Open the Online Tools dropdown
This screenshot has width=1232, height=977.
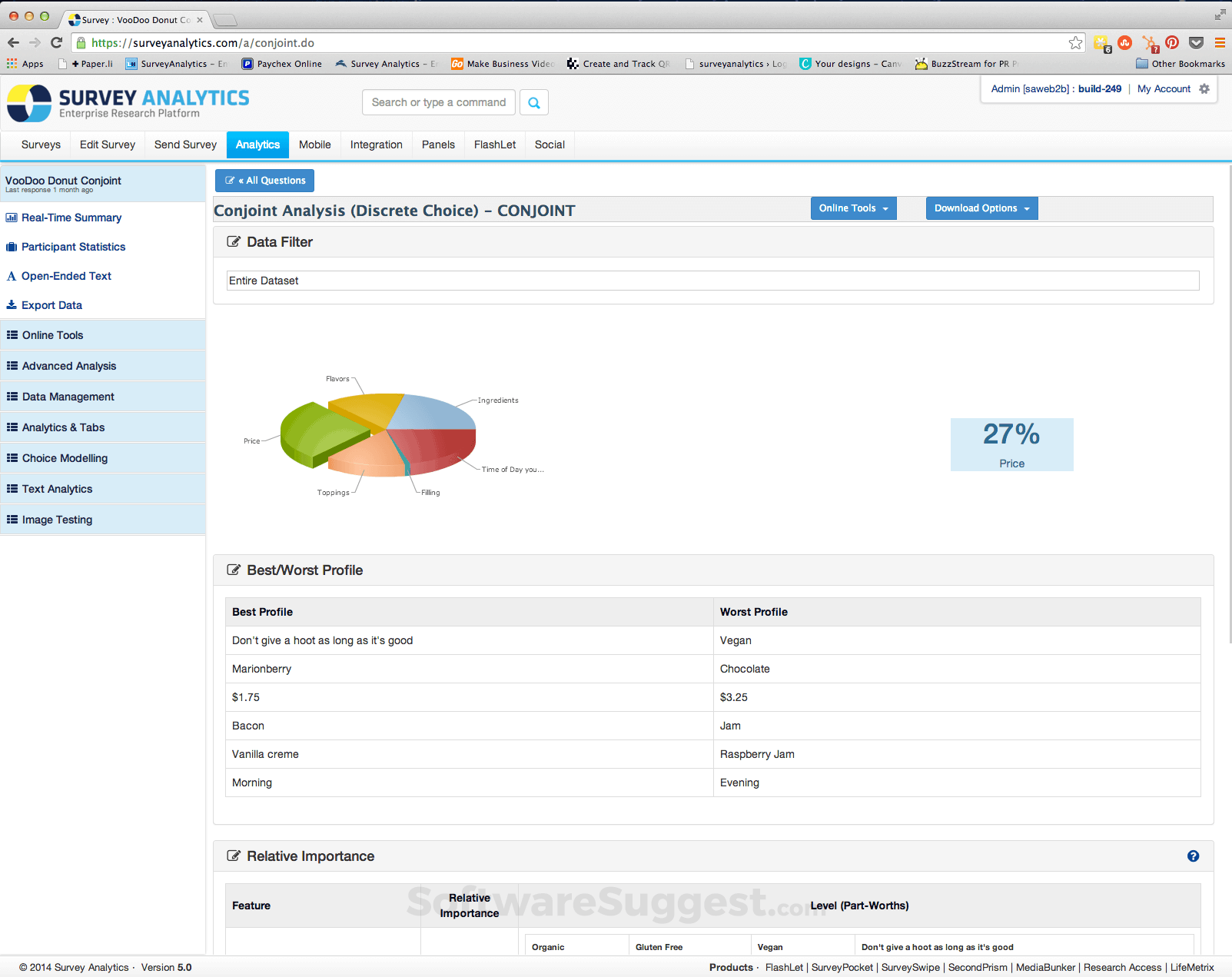point(853,208)
